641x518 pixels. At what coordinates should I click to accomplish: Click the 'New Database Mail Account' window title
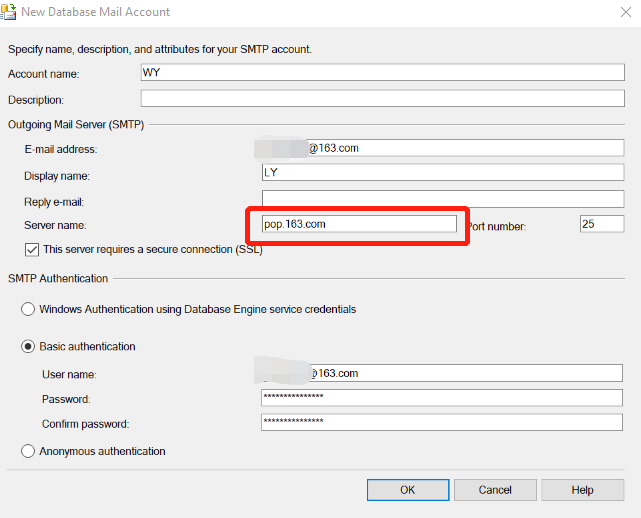tap(95, 12)
